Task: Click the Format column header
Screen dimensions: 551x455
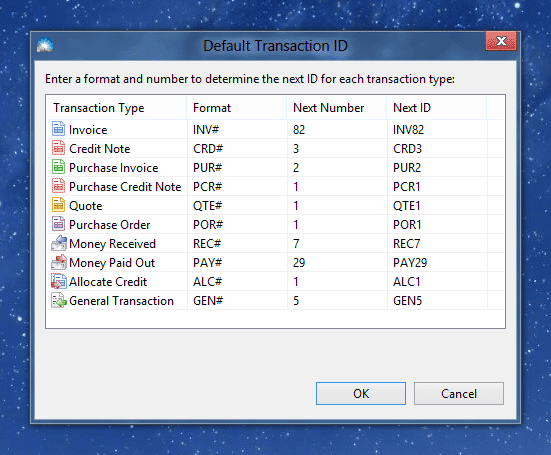Action: [x=237, y=108]
